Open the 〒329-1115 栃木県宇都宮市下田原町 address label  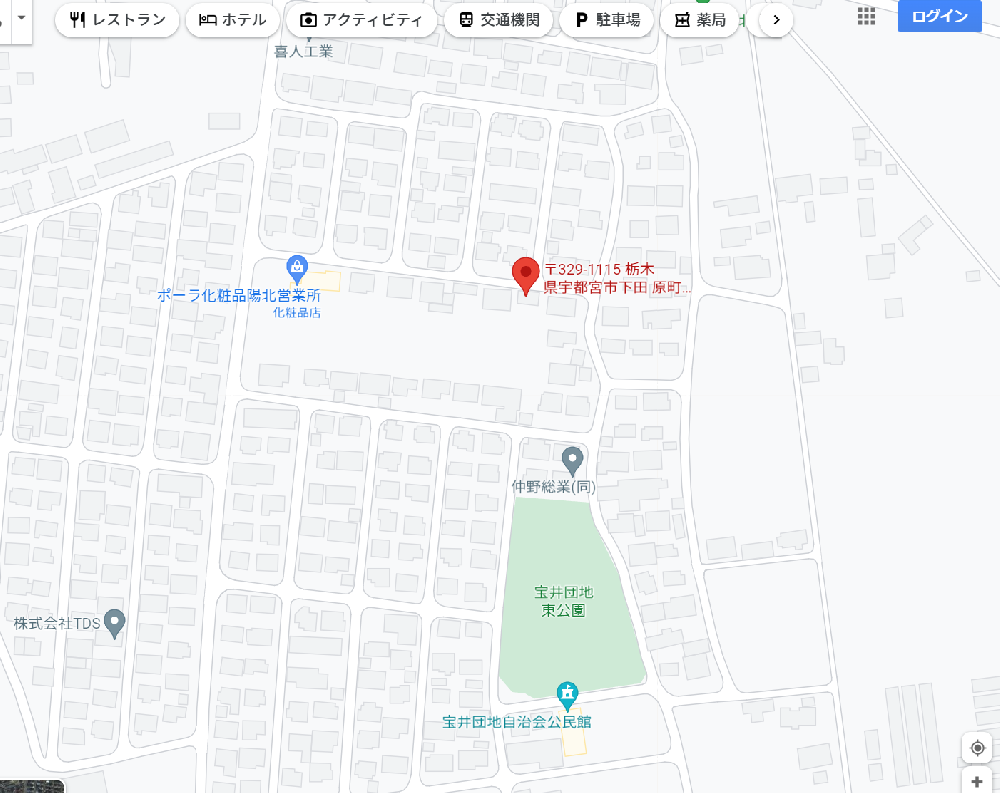tap(617, 278)
